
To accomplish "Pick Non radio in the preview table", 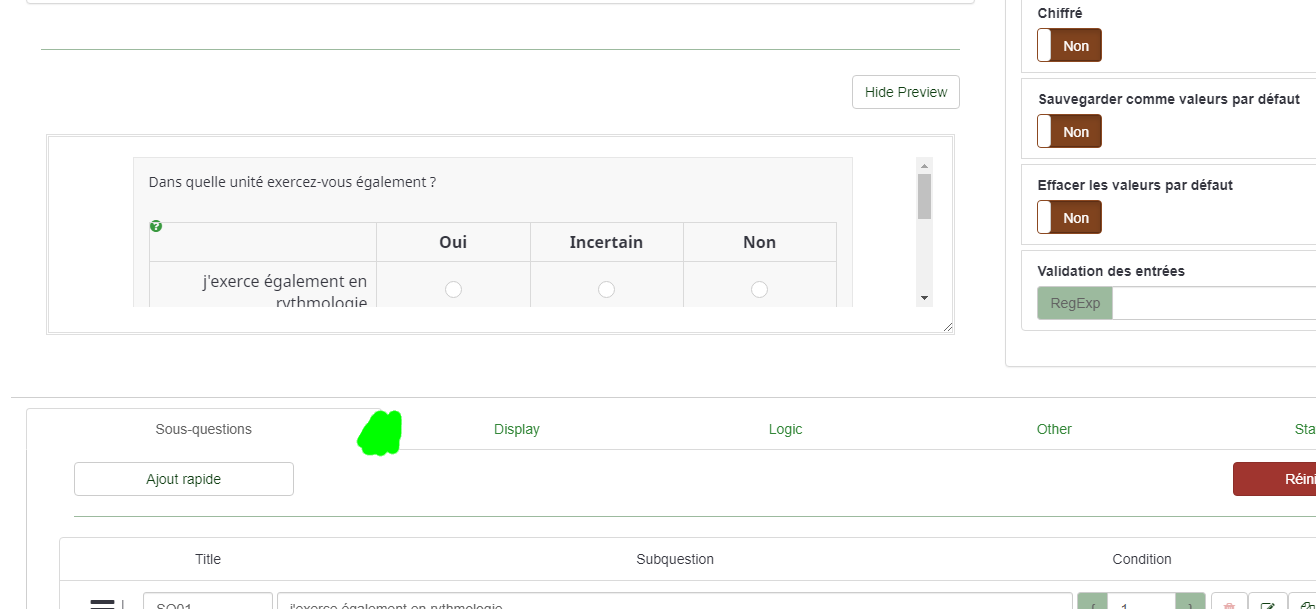I will coord(759,289).
